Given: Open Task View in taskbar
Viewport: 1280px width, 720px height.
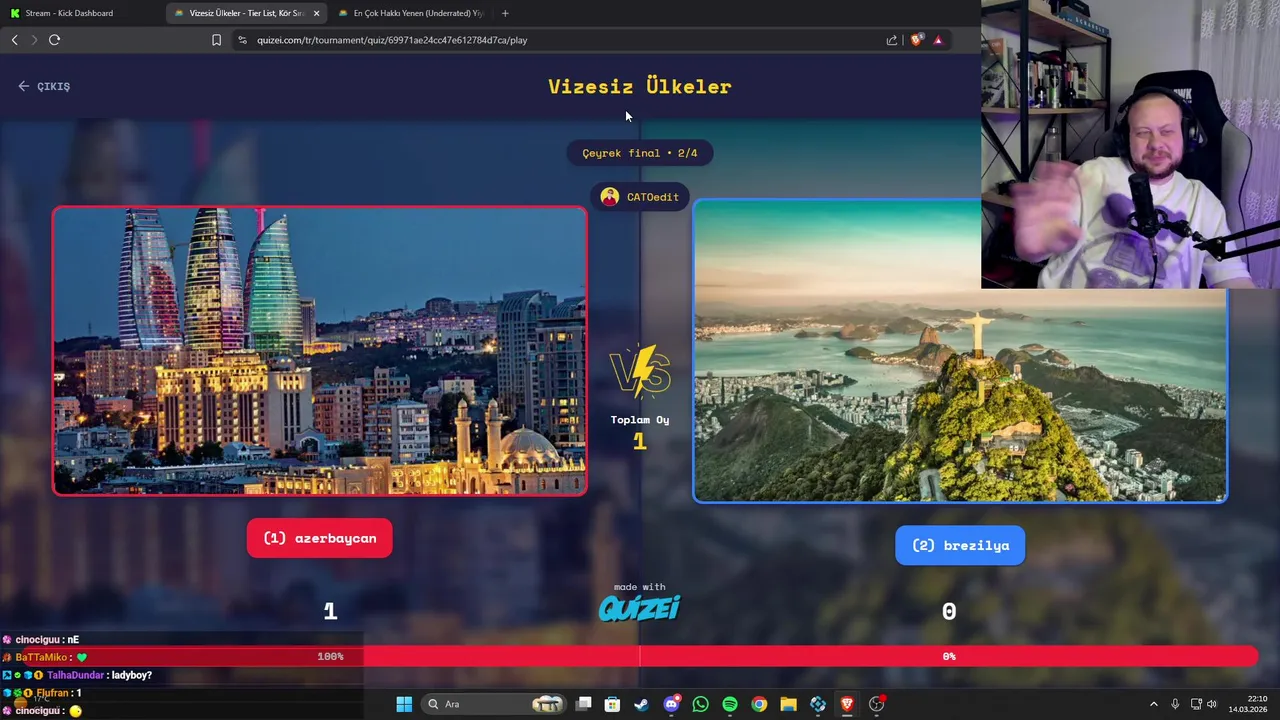Looking at the screenshot, I should 583,704.
